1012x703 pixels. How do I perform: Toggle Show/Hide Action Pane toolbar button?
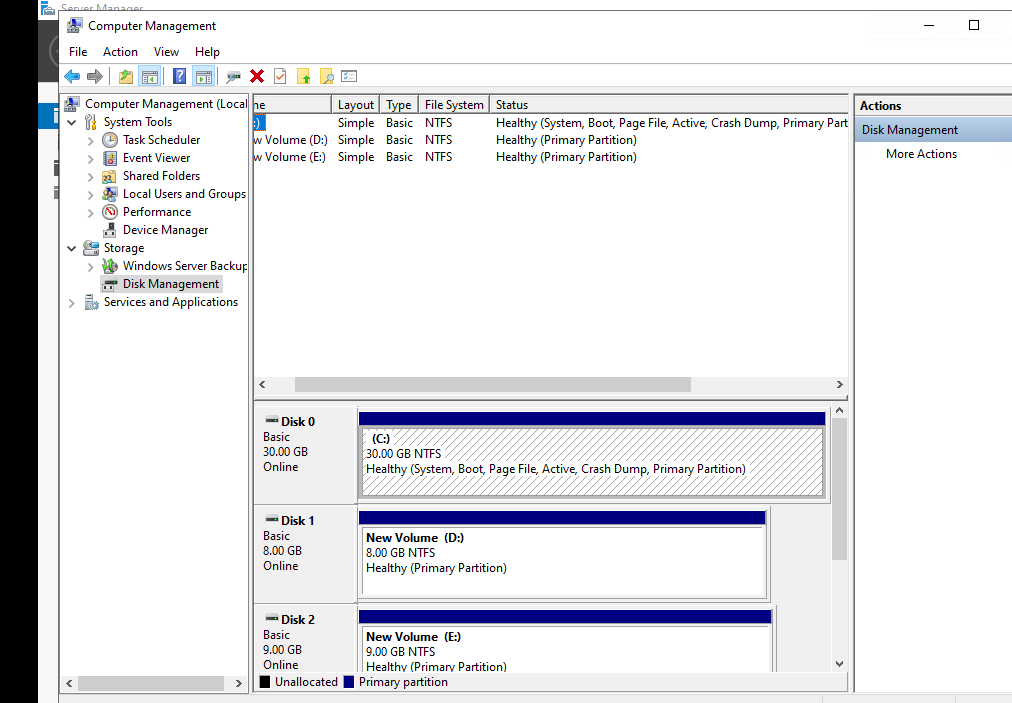coord(203,77)
